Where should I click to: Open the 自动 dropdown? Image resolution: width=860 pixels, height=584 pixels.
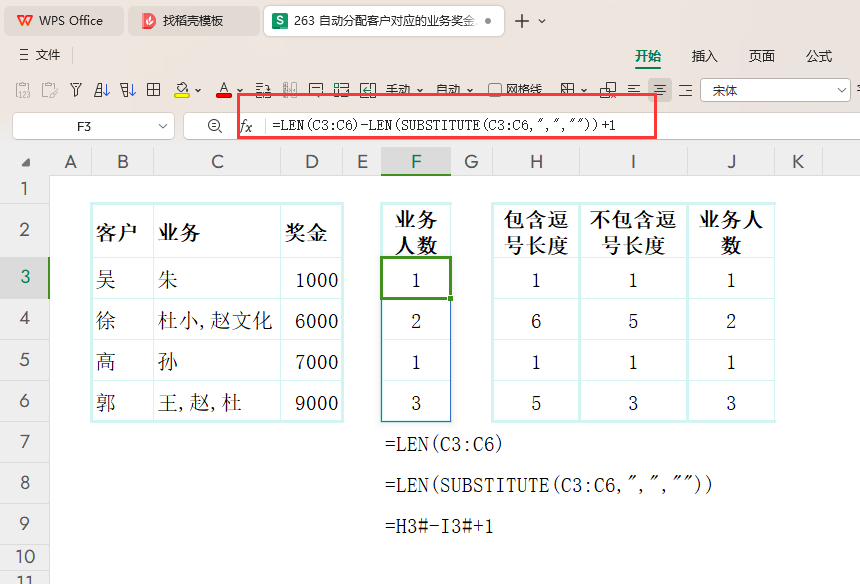tap(454, 90)
